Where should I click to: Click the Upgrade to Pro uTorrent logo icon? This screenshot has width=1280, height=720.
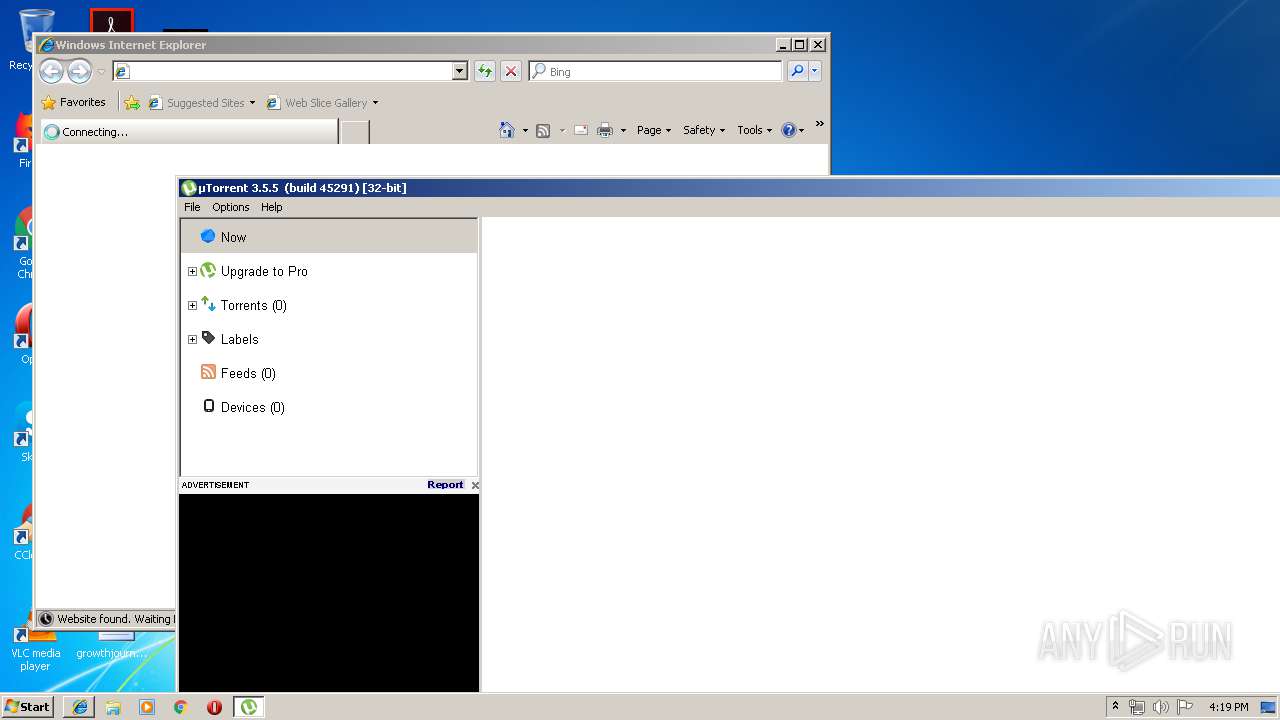(208, 271)
